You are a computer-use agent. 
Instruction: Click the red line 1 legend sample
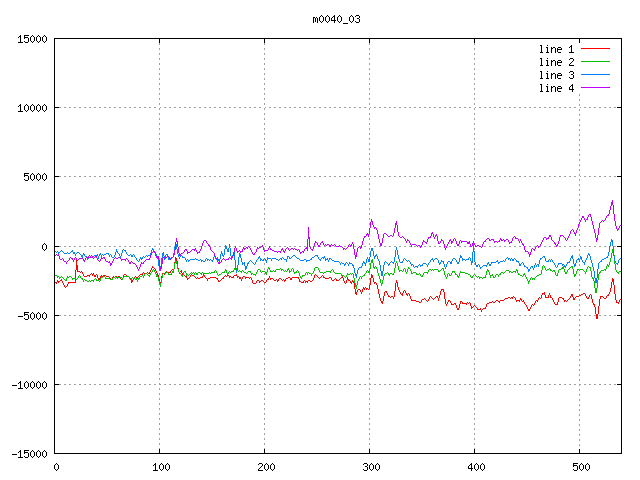click(x=596, y=49)
